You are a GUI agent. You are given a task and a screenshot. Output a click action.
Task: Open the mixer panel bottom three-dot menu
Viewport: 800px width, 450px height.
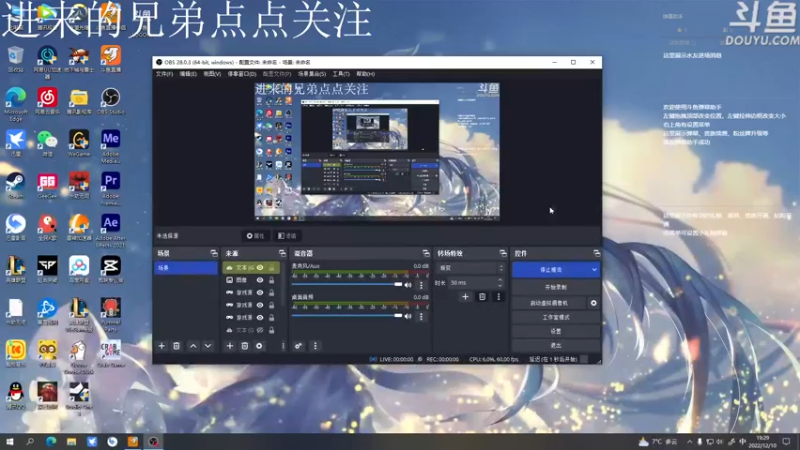coord(315,346)
